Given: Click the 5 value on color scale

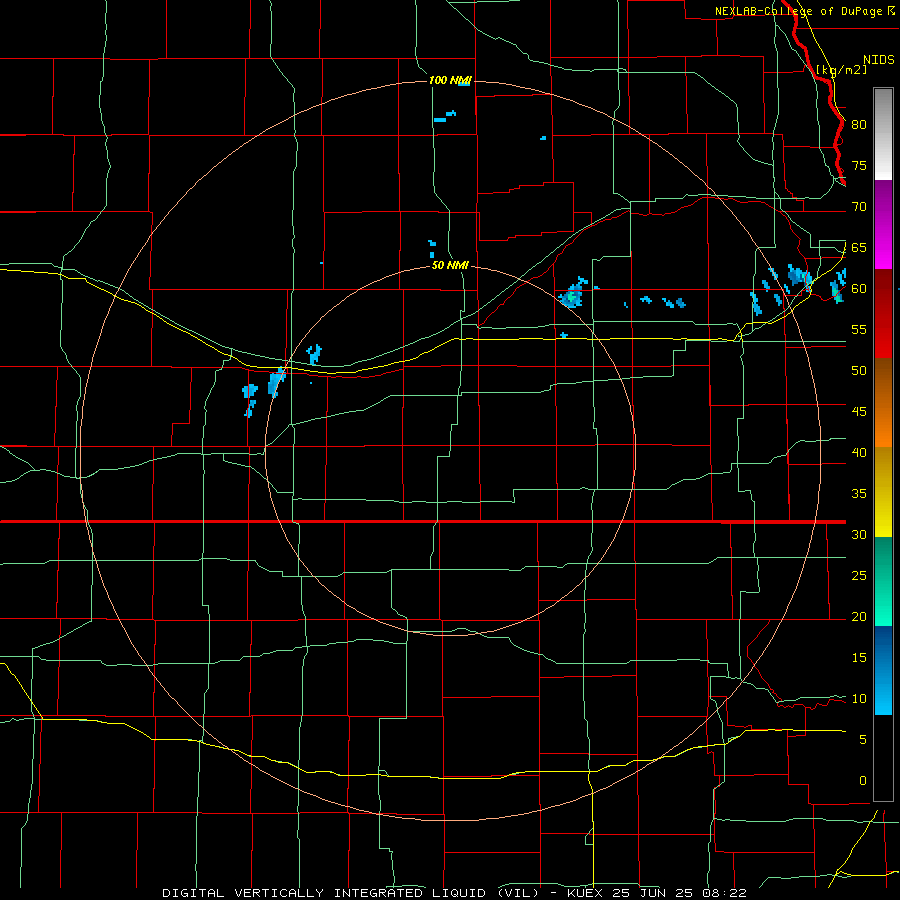Looking at the screenshot, I should [x=863, y=739].
